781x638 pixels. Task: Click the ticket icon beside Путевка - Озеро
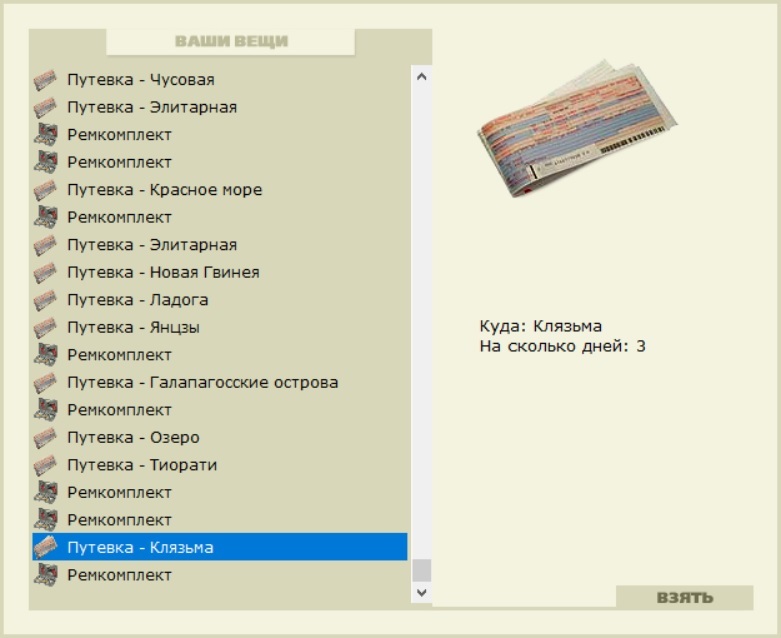point(45,437)
